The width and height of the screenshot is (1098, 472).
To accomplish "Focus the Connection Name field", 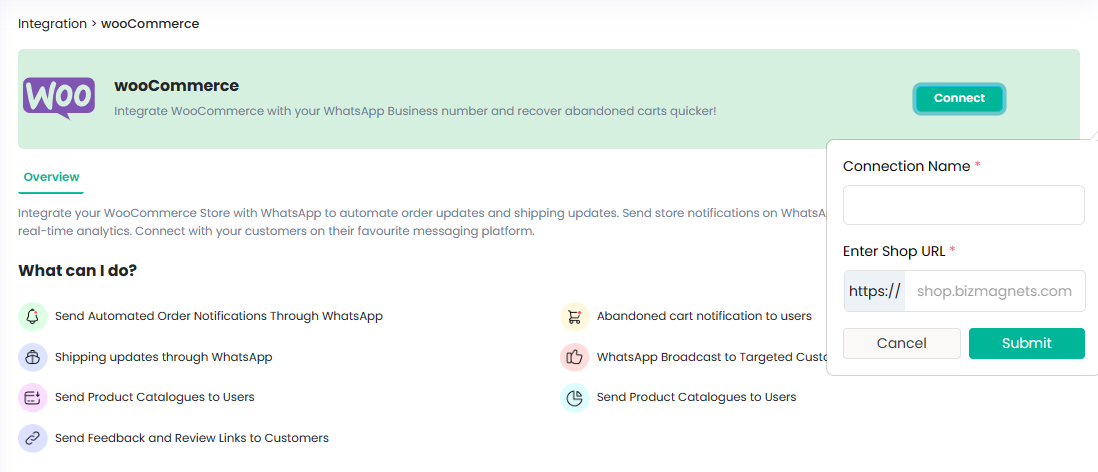I will click(x=963, y=205).
